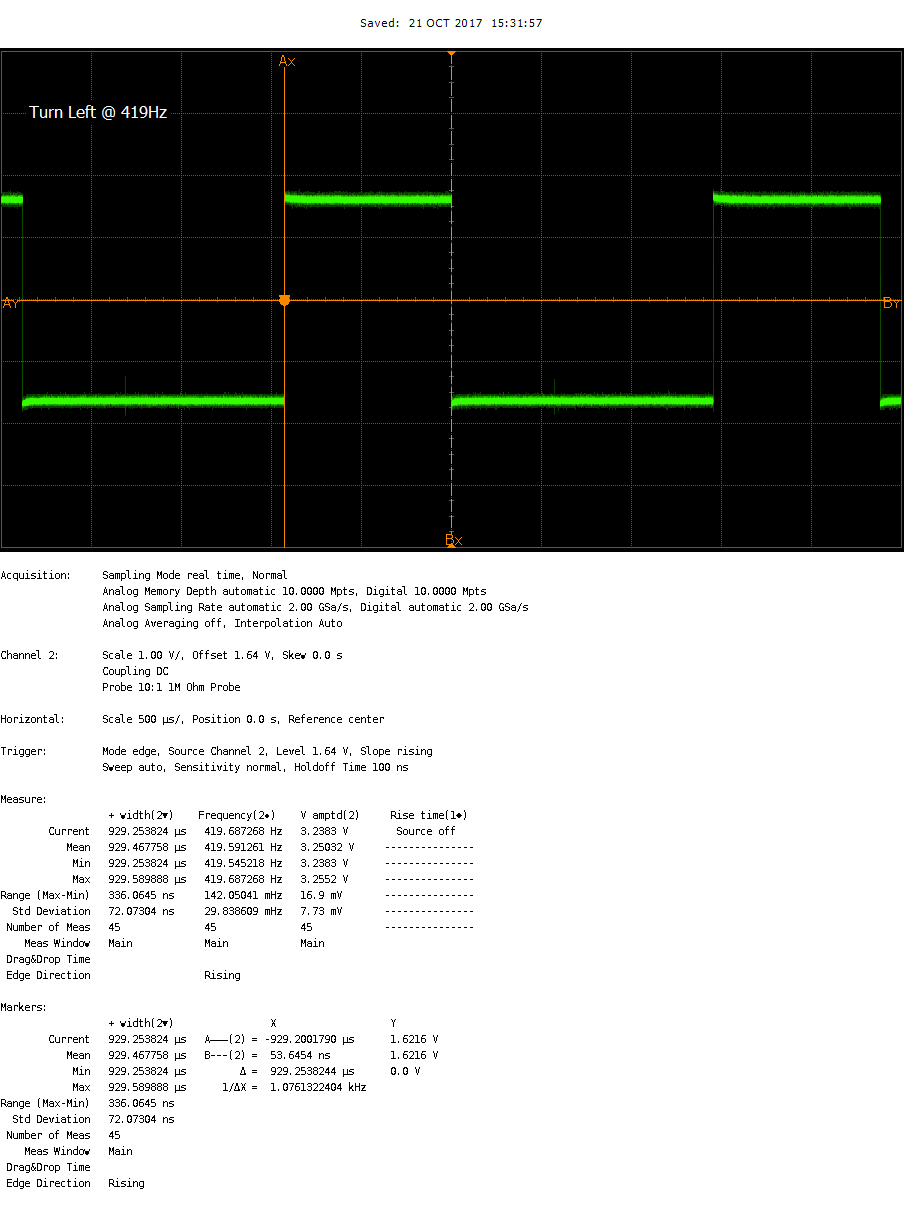The height and width of the screenshot is (1208, 904).
Task: Click the 'Saved: 21 OCT 2017 15:31:57' timestamp
Action: pyautogui.click(x=451, y=23)
